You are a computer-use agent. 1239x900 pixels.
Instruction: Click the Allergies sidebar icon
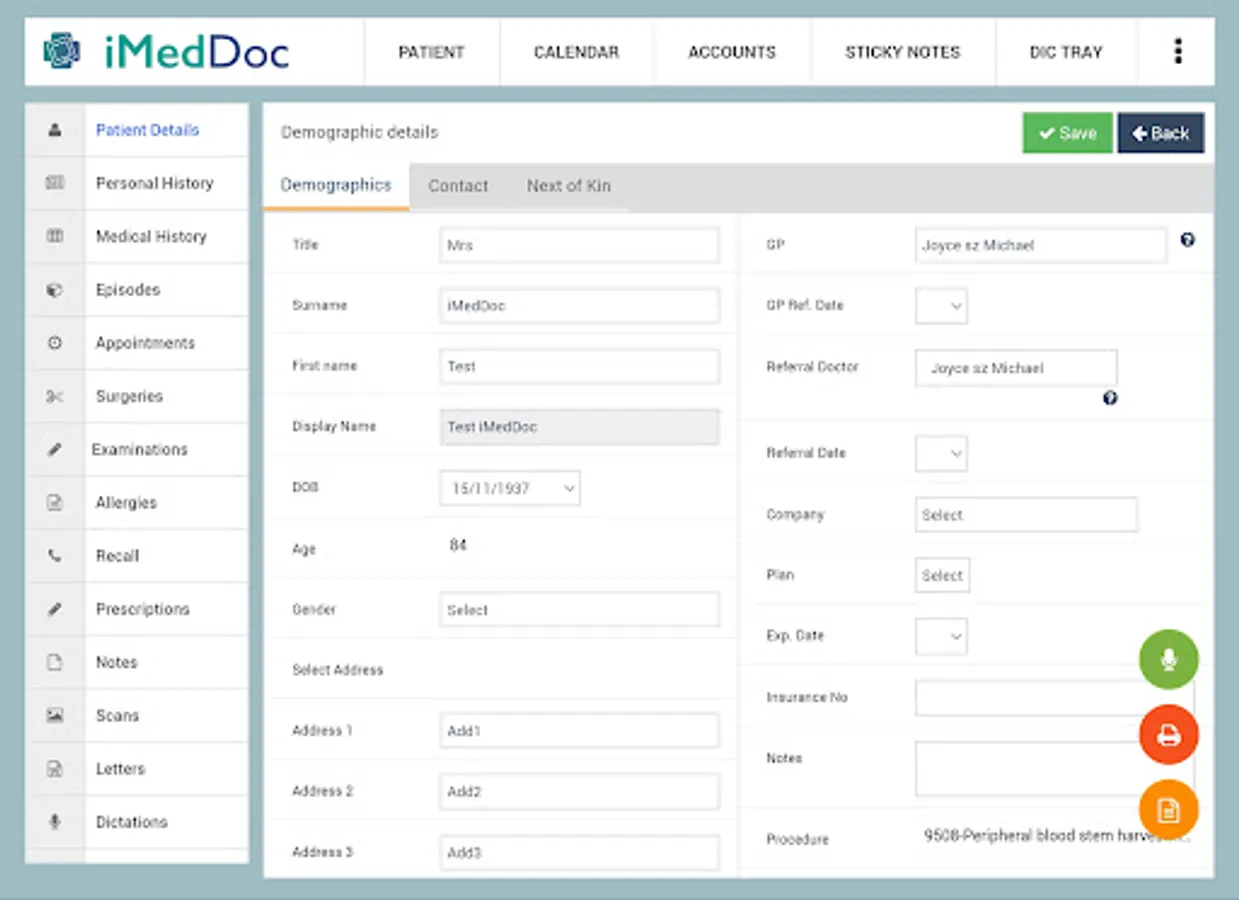55,503
